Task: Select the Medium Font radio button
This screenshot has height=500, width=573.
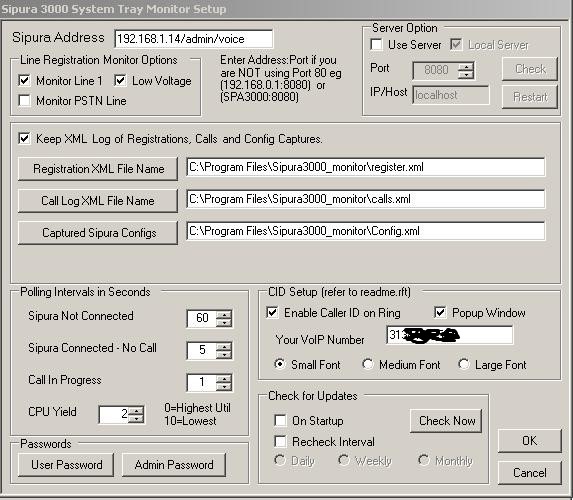Action: 368,364
